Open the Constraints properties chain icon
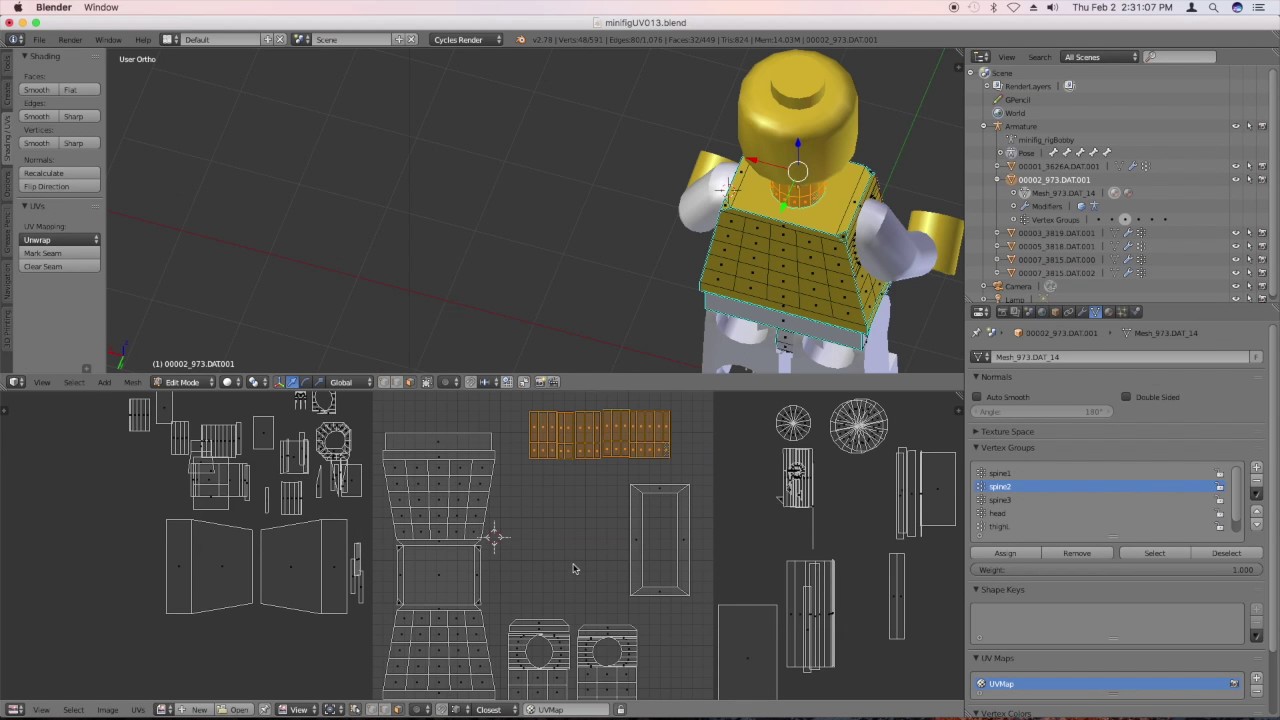Image resolution: width=1280 pixels, height=720 pixels. pos(1068,312)
